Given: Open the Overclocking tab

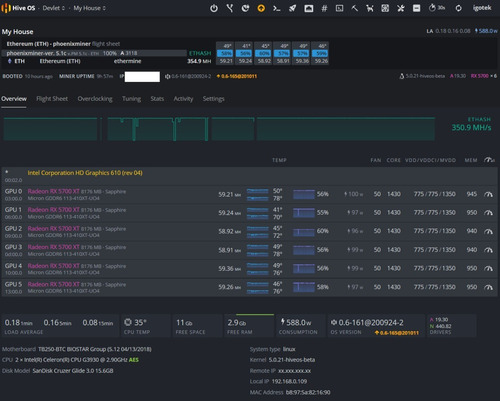Looking at the screenshot, I should click(x=95, y=99).
